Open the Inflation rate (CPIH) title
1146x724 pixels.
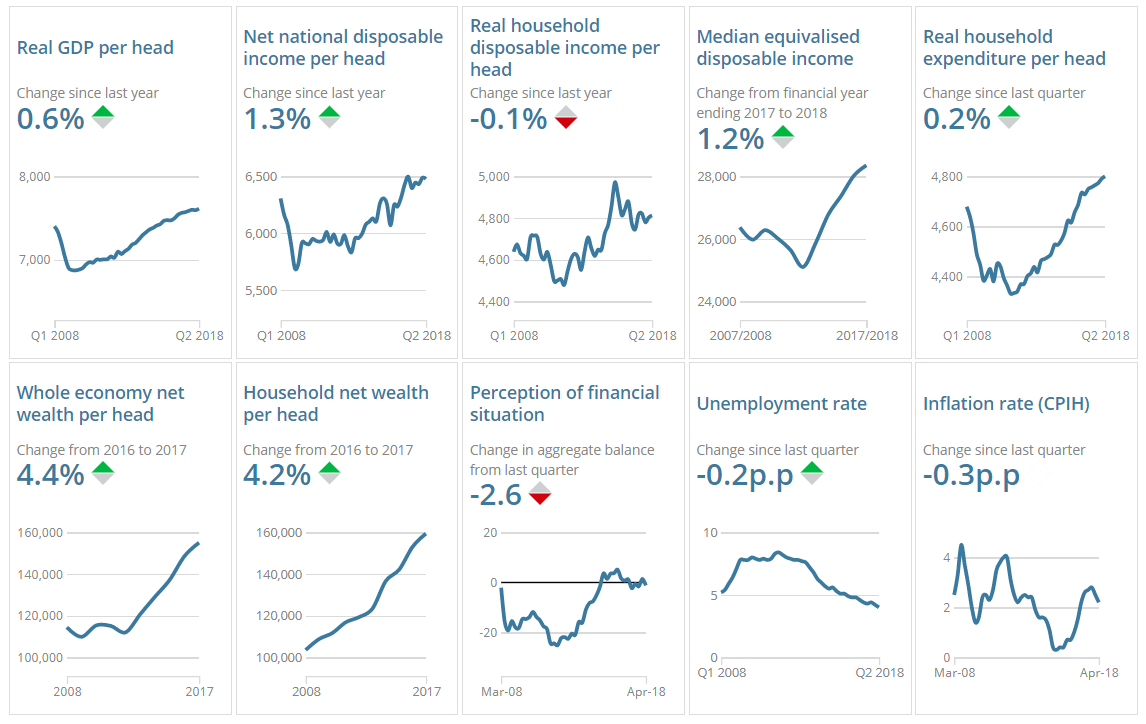[1006, 404]
